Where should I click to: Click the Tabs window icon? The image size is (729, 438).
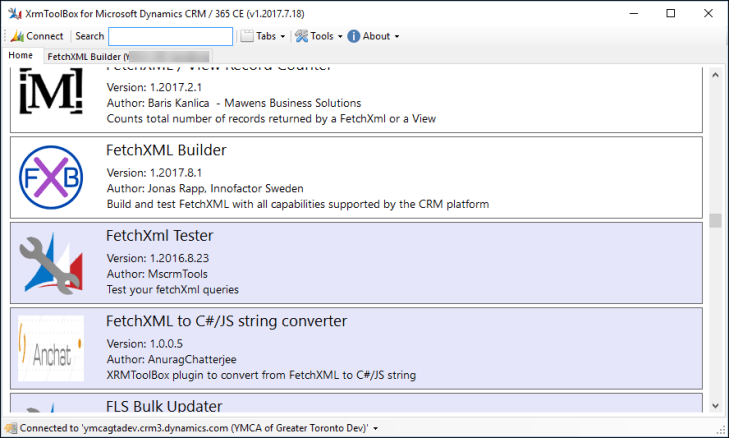click(x=247, y=36)
